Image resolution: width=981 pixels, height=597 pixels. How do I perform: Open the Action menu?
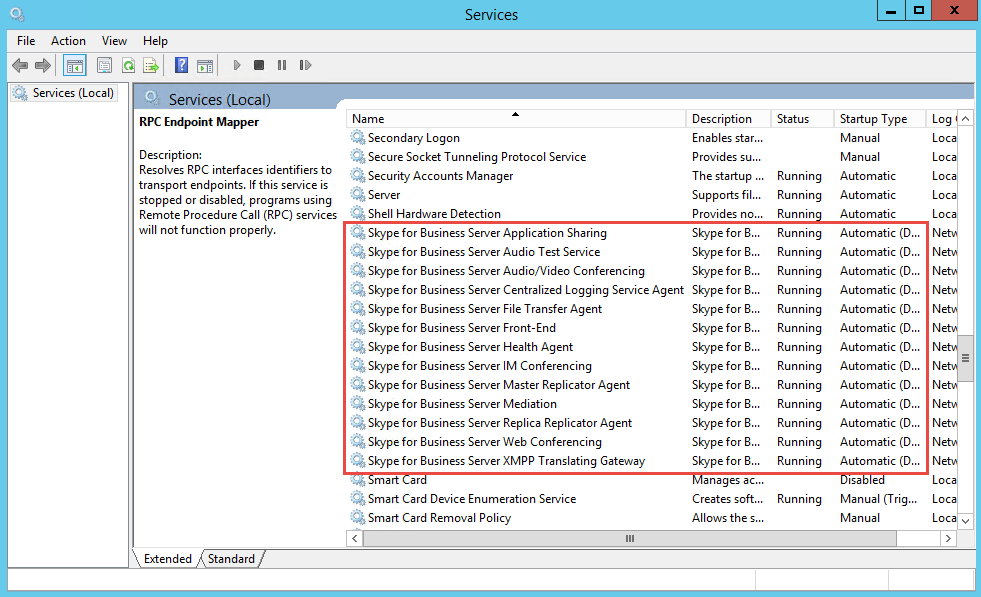coord(68,41)
